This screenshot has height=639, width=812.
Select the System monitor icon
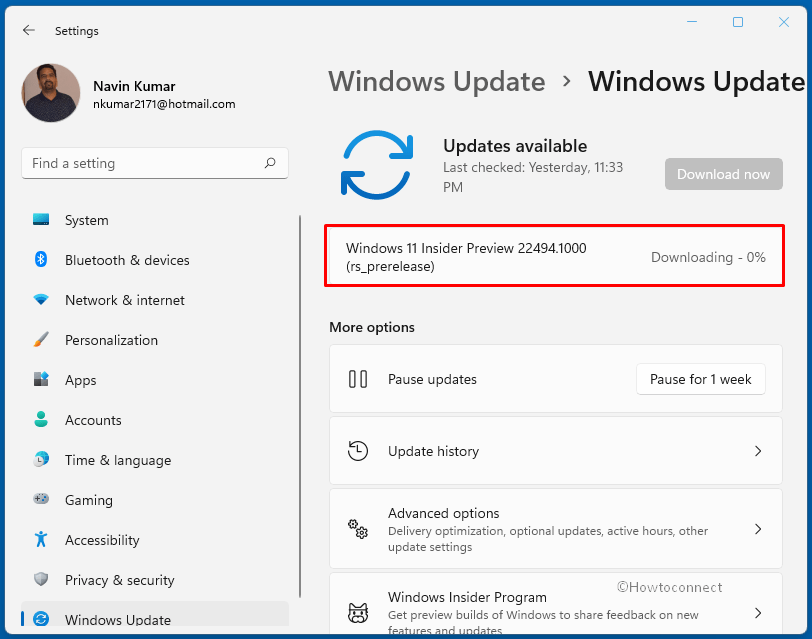41,220
